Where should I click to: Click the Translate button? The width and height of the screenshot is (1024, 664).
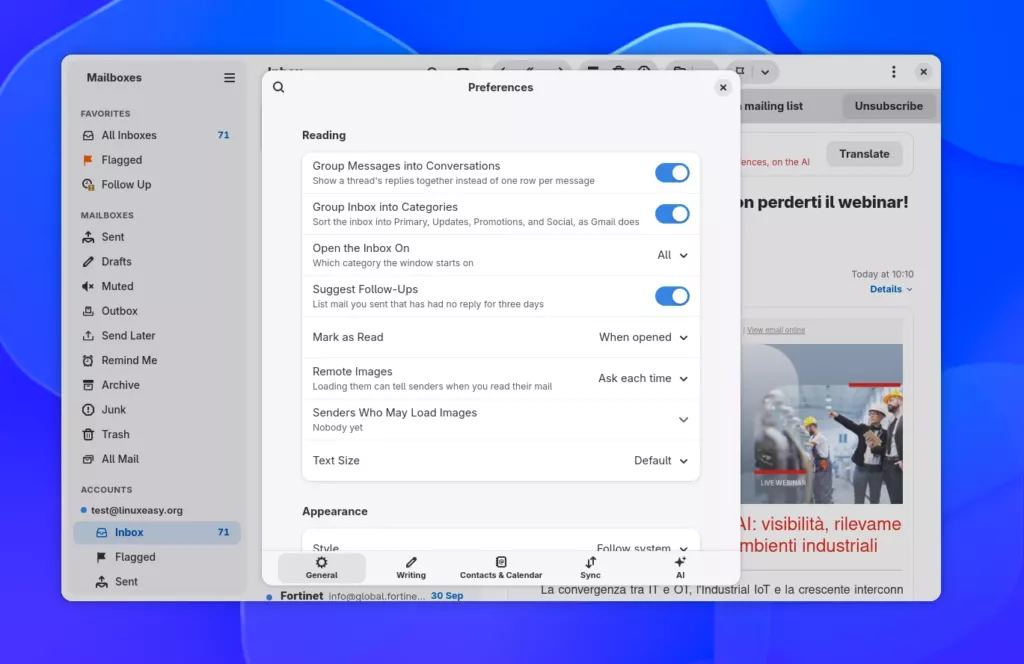[x=864, y=154]
